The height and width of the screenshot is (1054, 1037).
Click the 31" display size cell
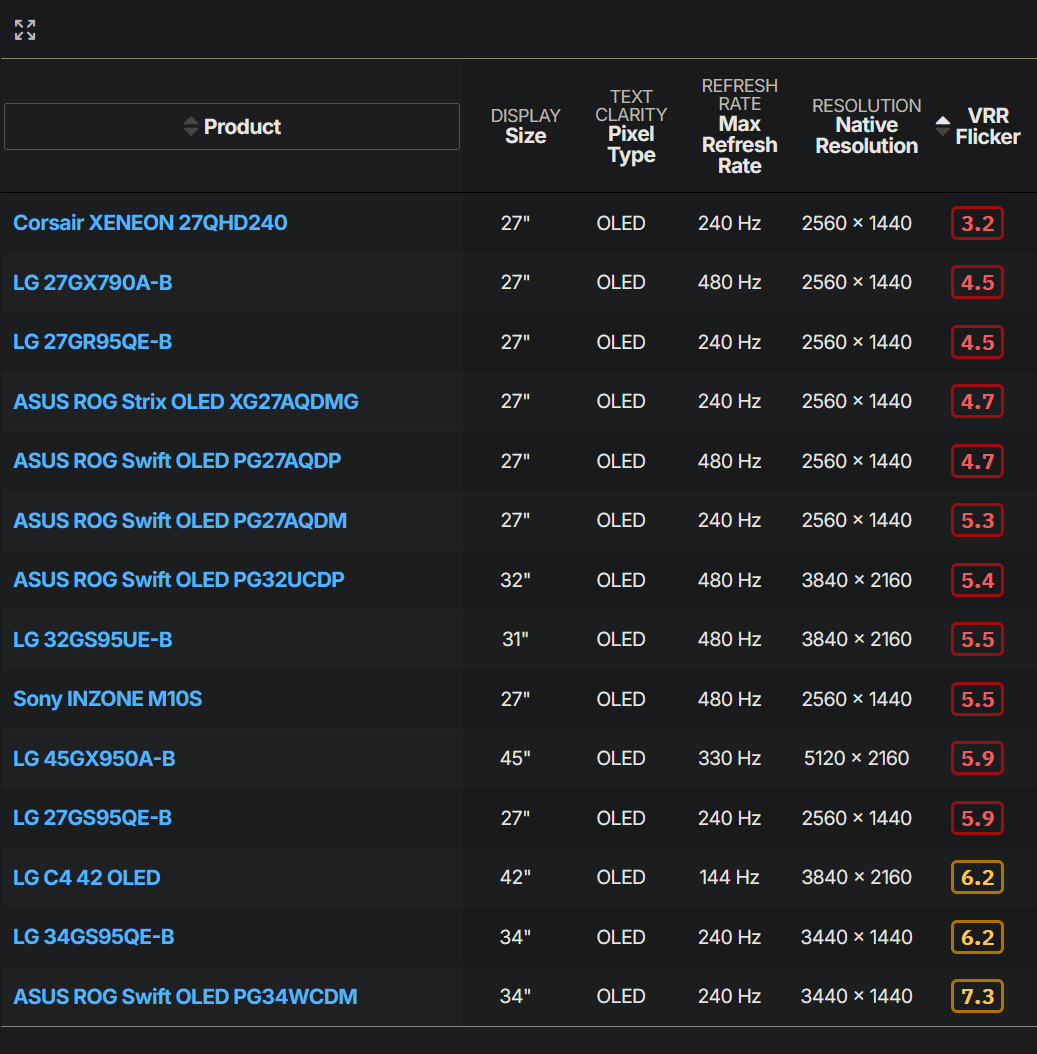pos(515,639)
